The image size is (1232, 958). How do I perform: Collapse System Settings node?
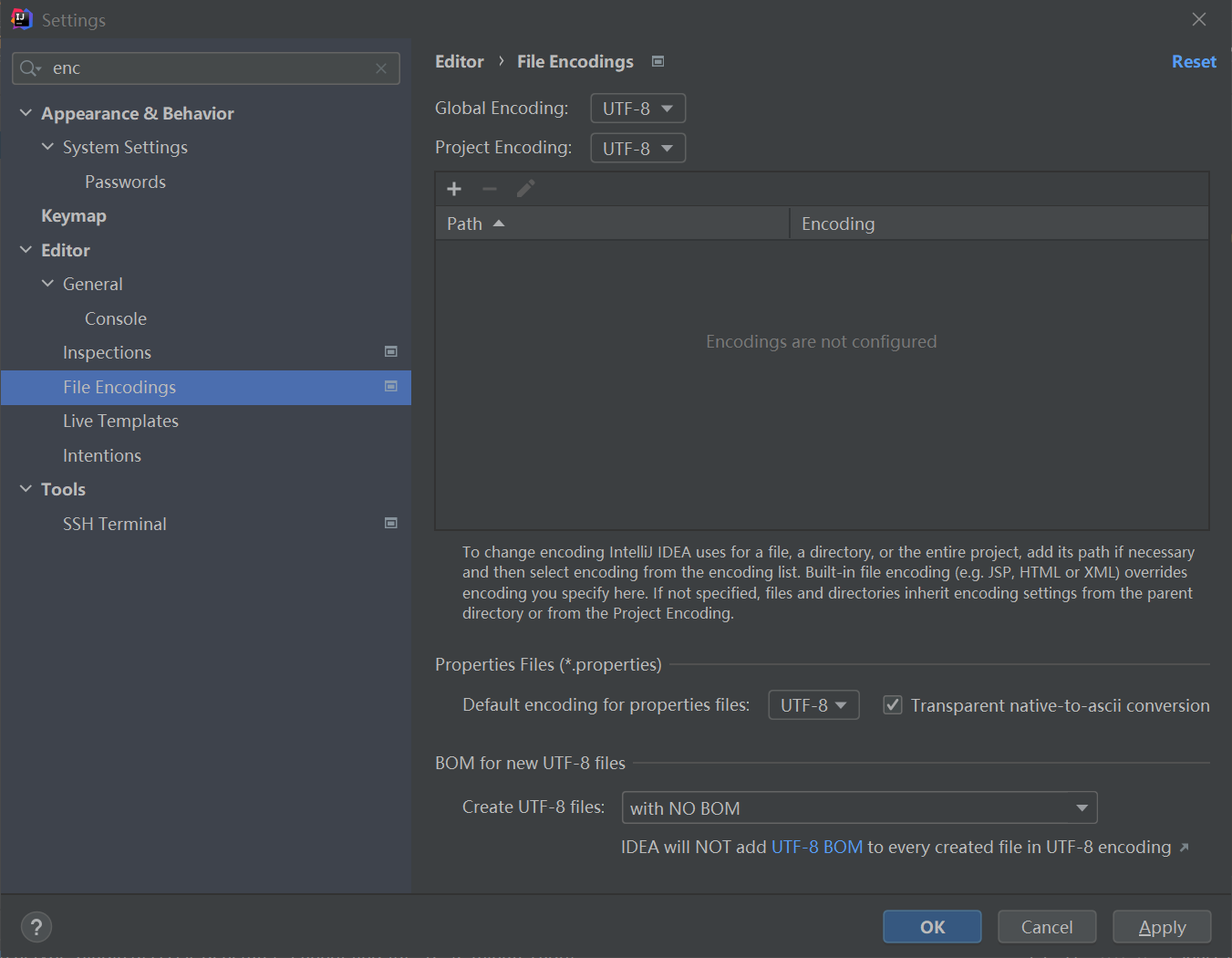pyautogui.click(x=47, y=147)
